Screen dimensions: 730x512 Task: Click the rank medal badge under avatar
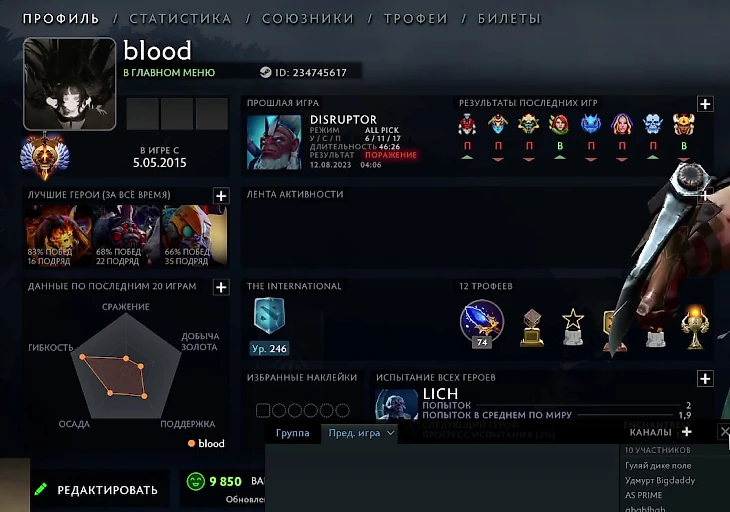point(45,156)
